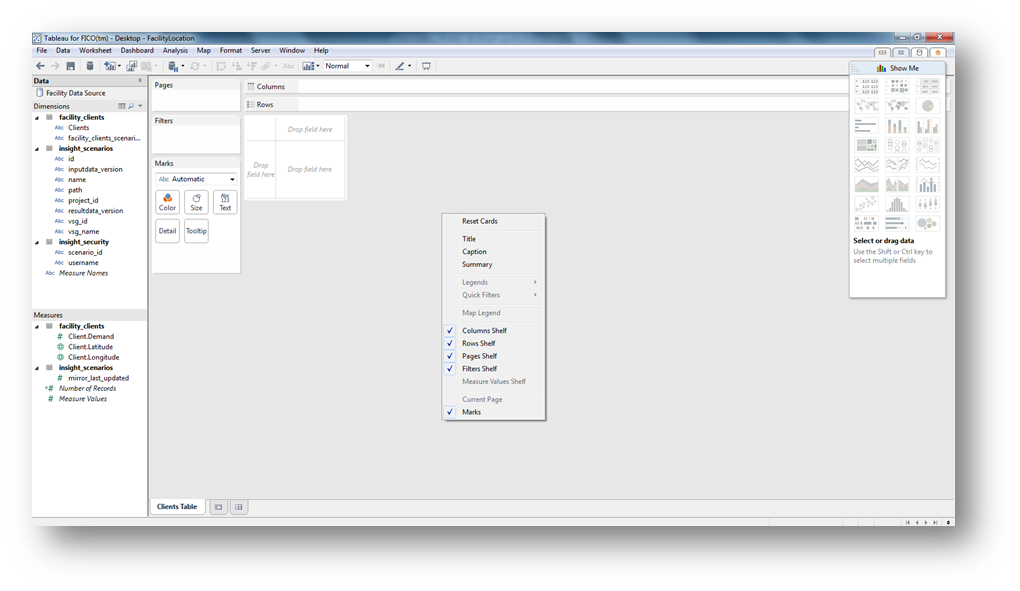This screenshot has width=1020, height=591.
Task: Select the Clients Table sheet tab
Action: (x=177, y=506)
